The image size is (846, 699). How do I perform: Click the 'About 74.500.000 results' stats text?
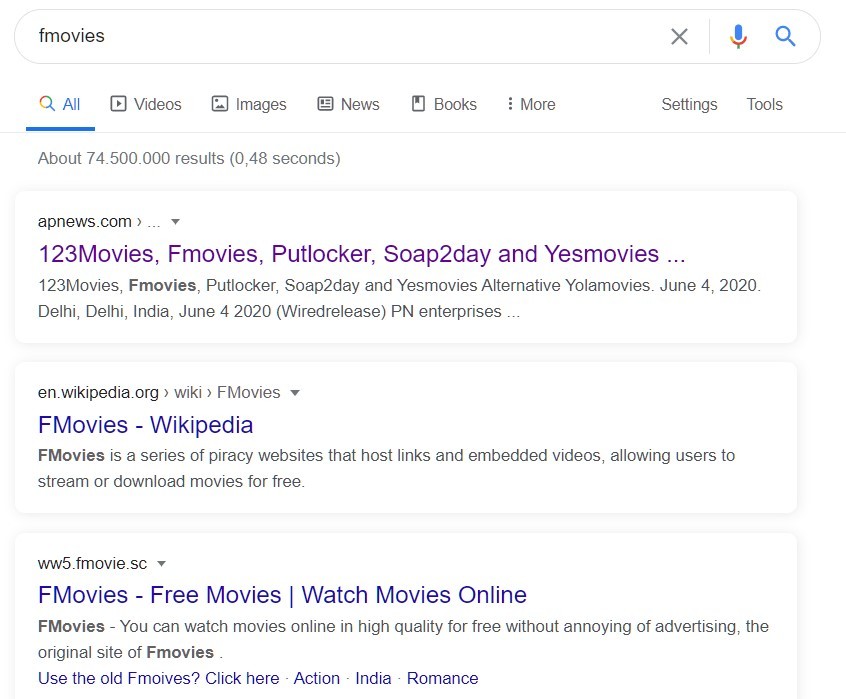click(x=189, y=159)
